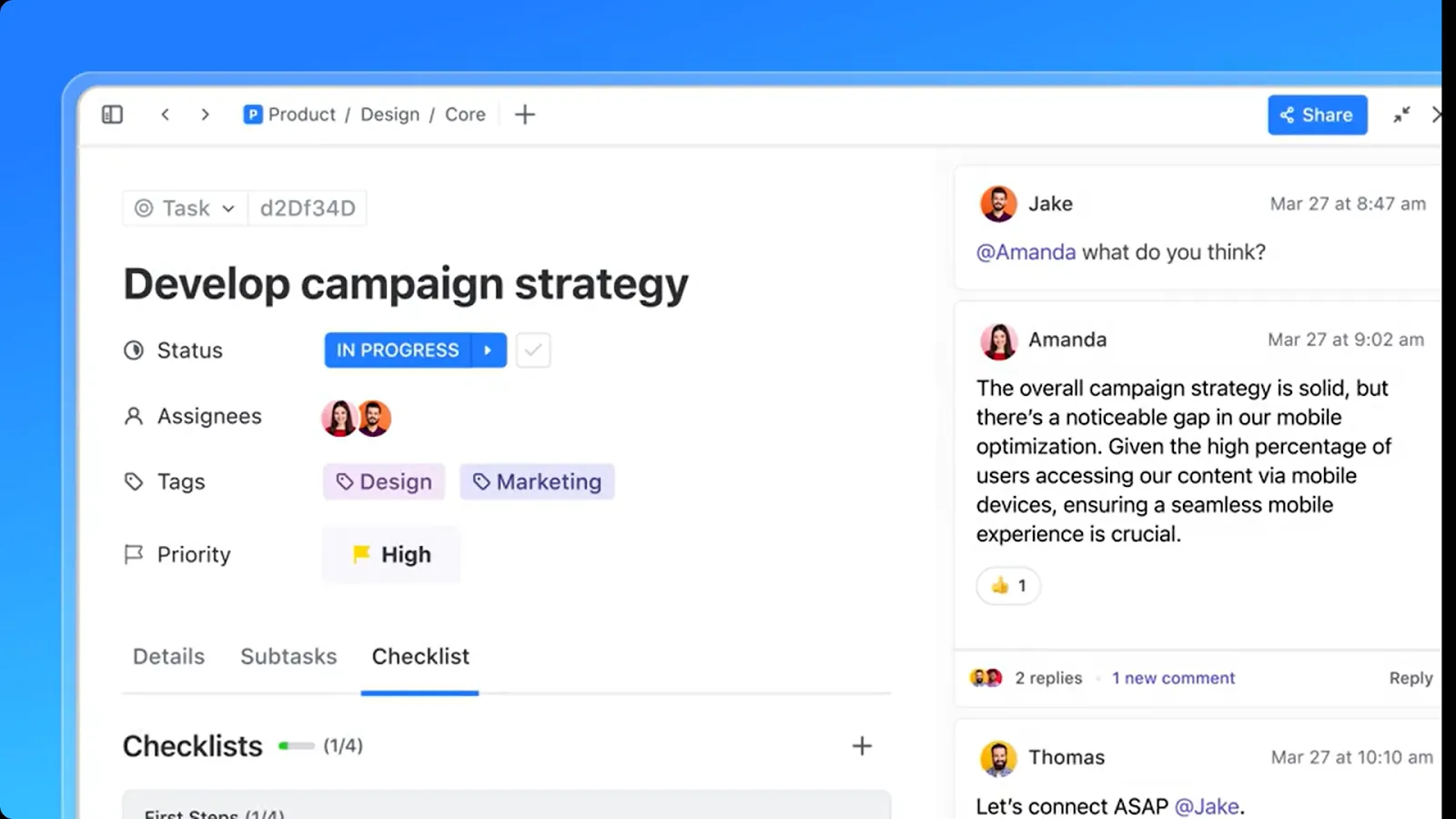1456x819 pixels.
Task: Click the Checklists heading
Action: pyautogui.click(x=193, y=746)
